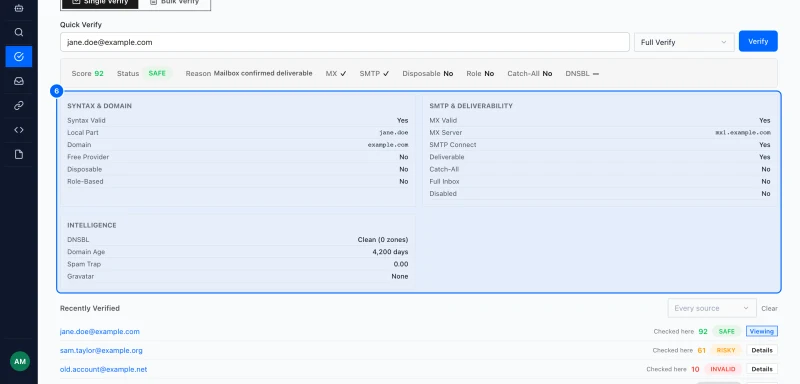
Task: Clear the recently verified list
Action: tap(769, 309)
